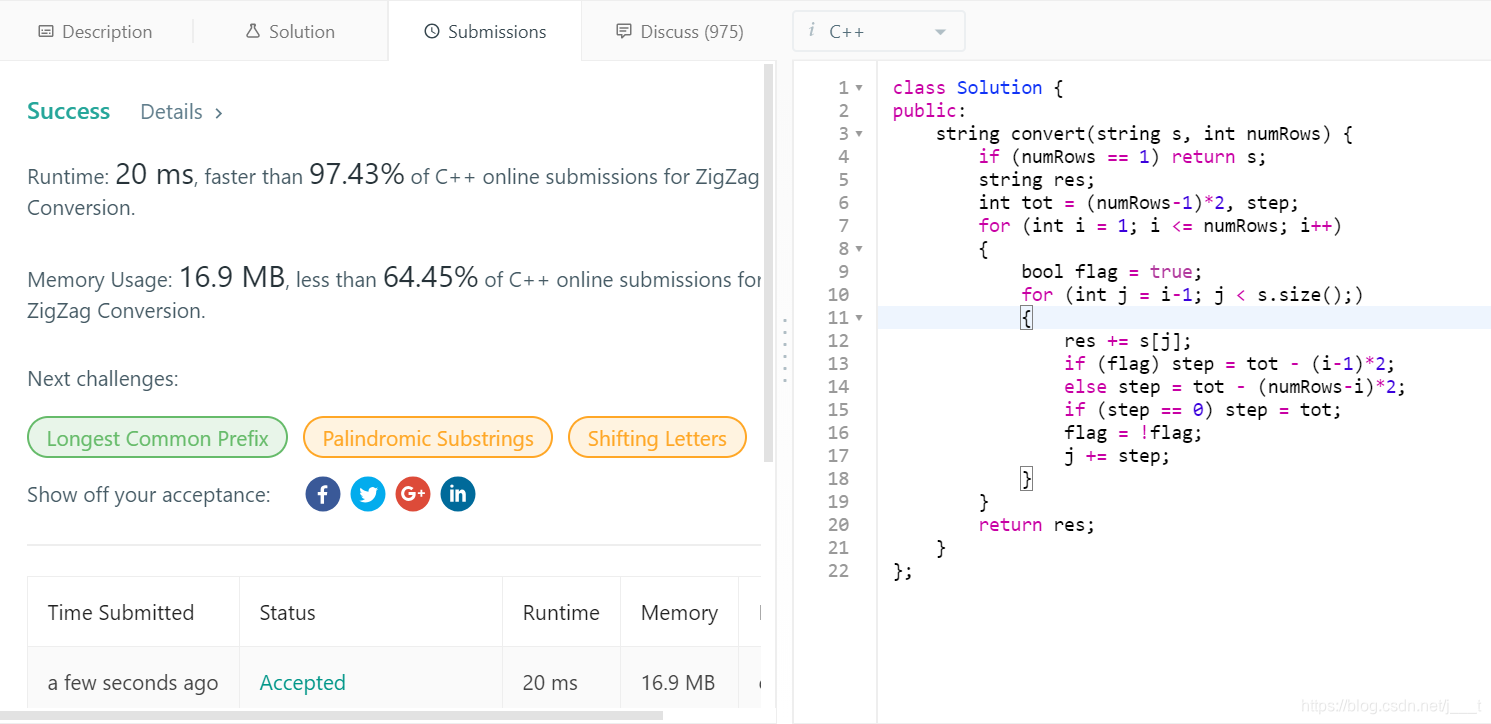Place cursor on 'flag = !flag;' line

(x=1133, y=433)
